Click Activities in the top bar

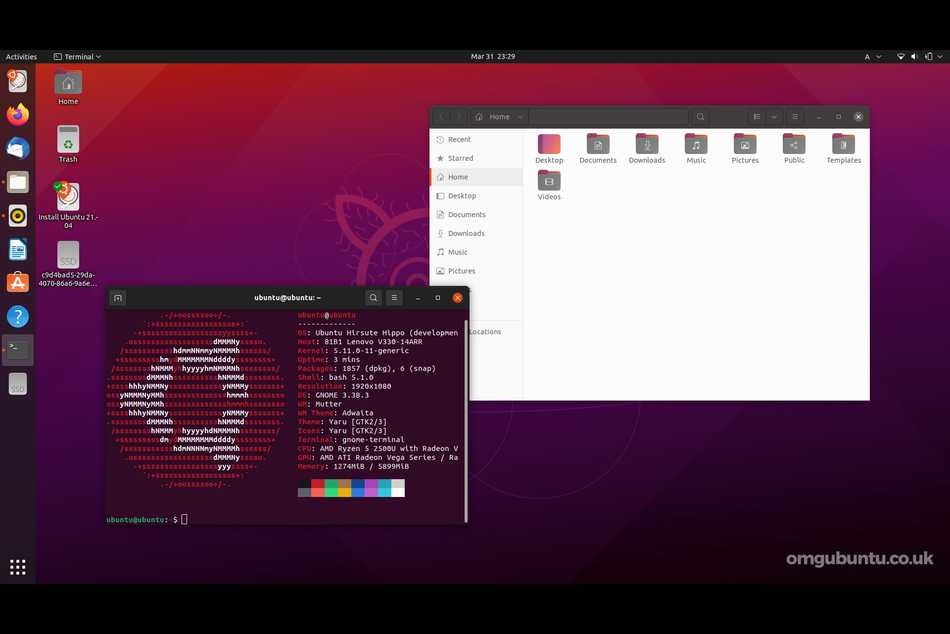click(21, 57)
